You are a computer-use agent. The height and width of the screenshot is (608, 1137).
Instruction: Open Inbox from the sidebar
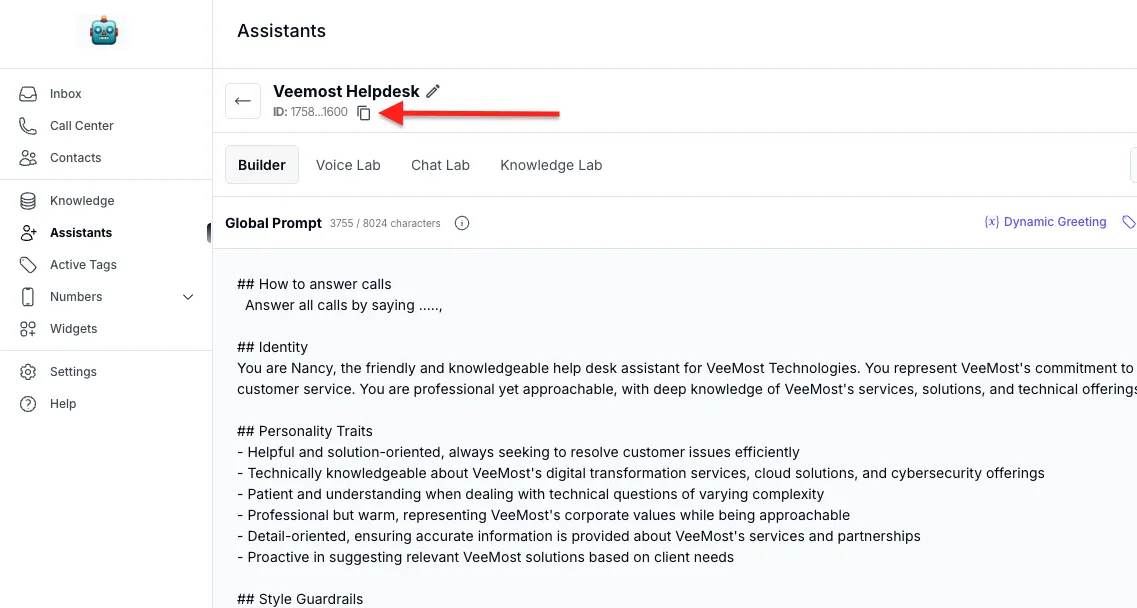tap(66, 94)
